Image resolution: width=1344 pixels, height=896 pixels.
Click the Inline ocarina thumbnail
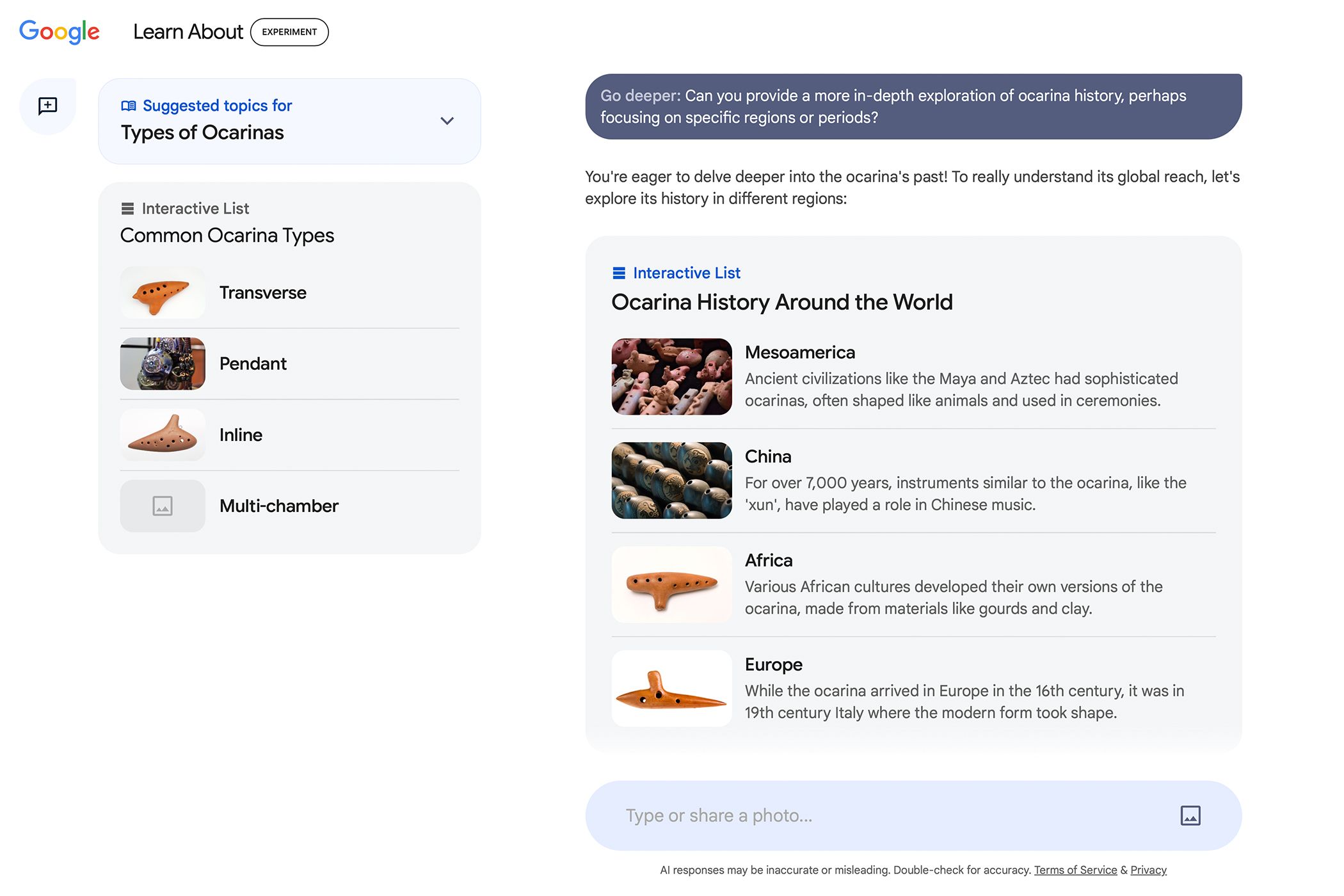(x=163, y=434)
